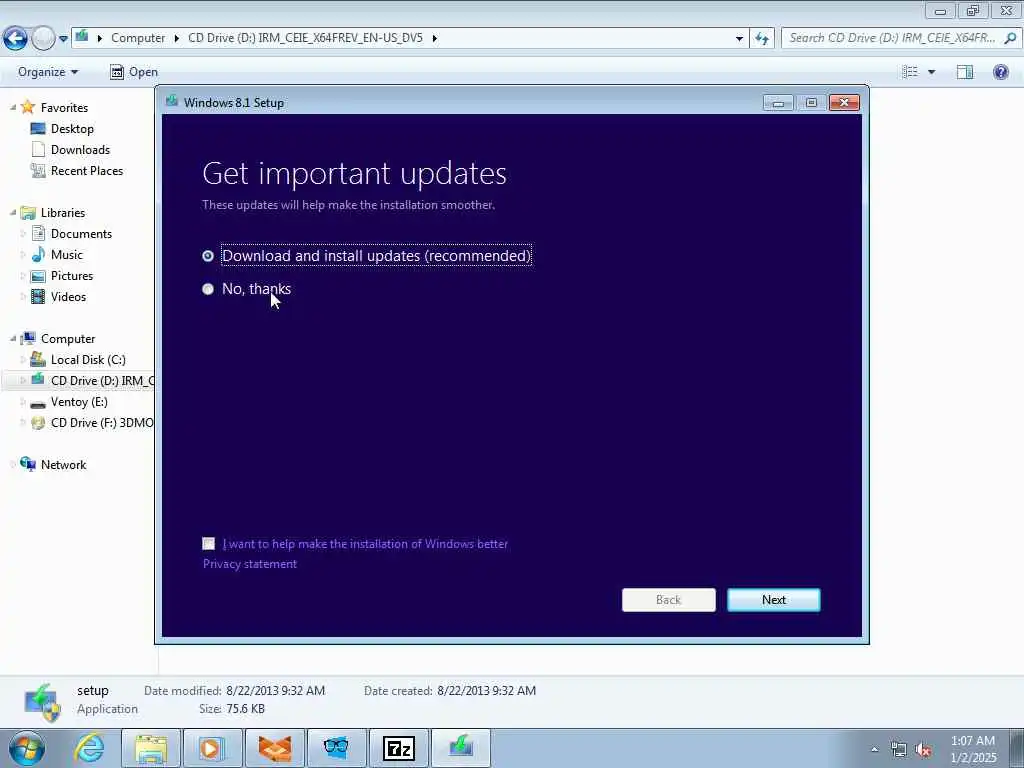Open the orange fox taskbar app

click(274, 748)
